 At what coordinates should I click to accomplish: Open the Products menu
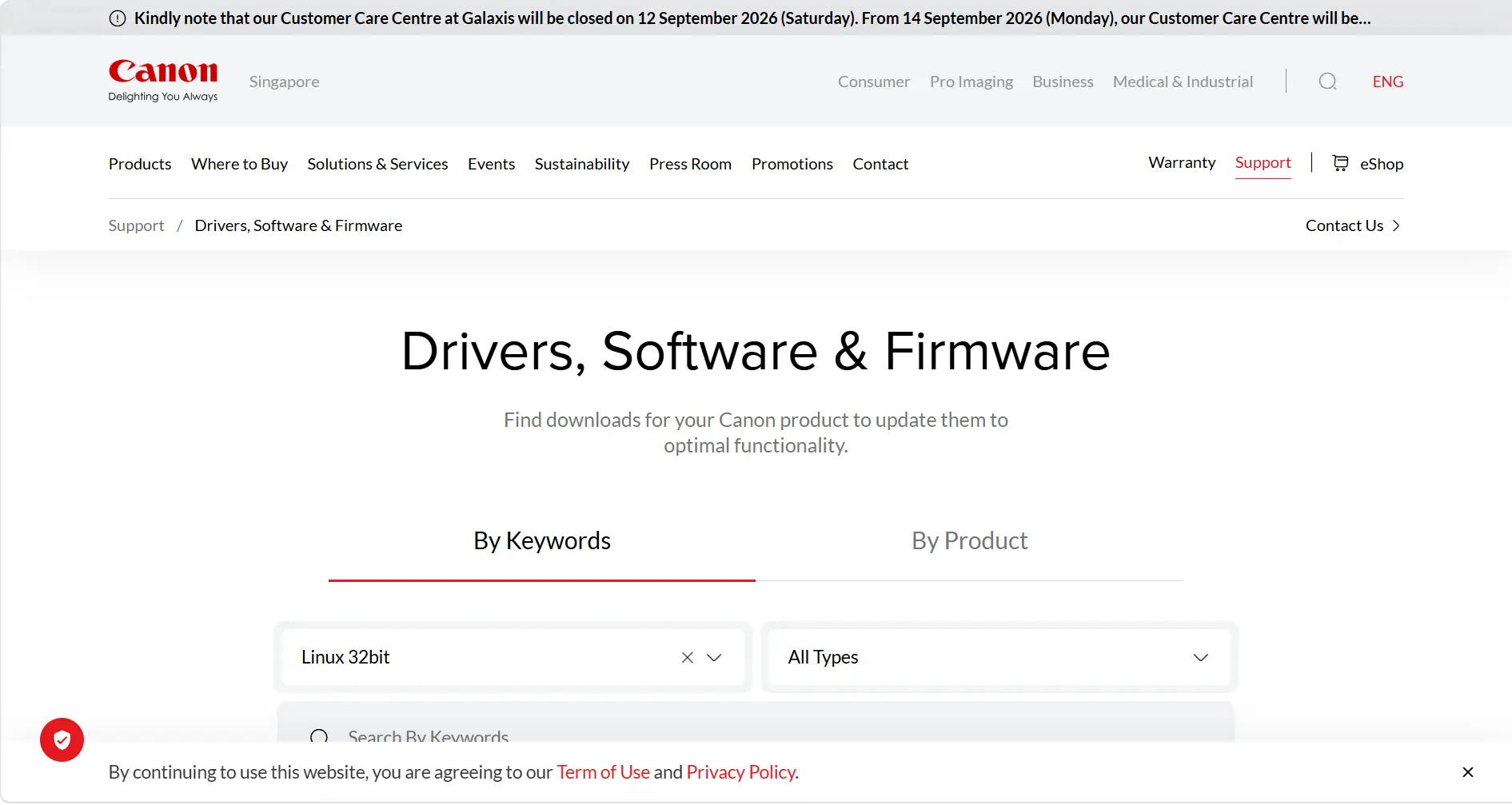click(140, 164)
